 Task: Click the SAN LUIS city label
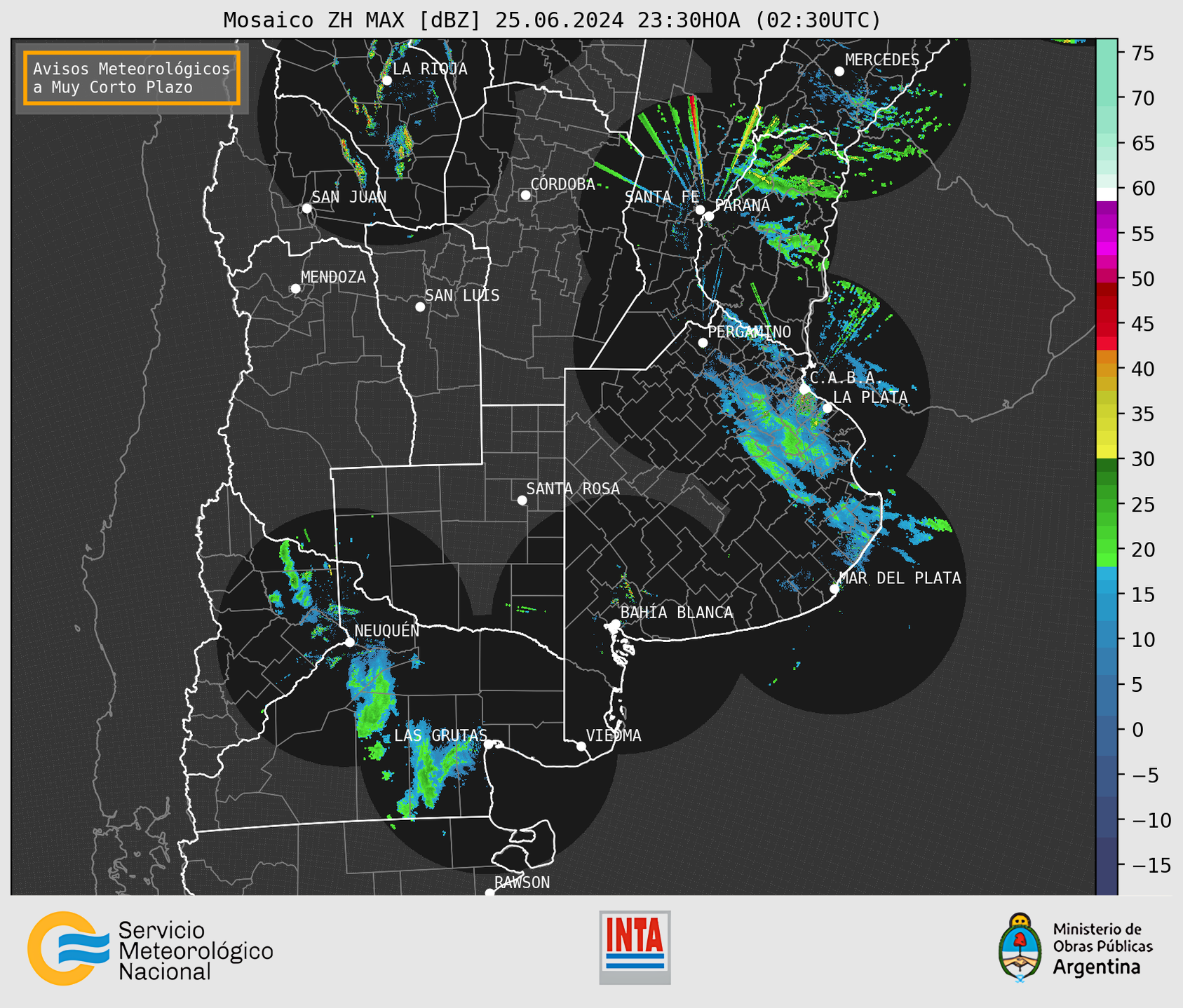(462, 295)
